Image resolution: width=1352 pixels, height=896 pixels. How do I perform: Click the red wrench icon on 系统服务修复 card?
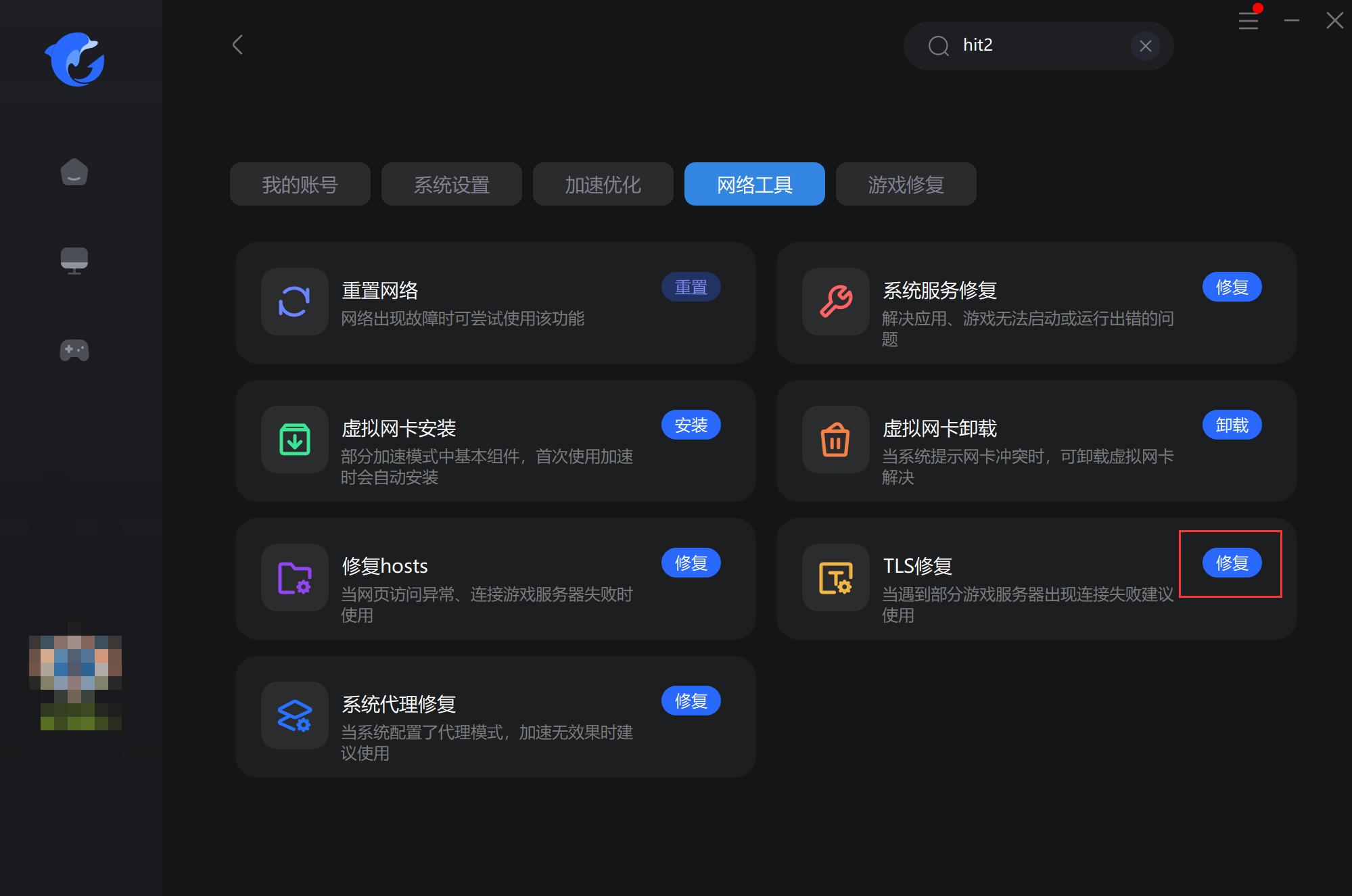(x=835, y=302)
